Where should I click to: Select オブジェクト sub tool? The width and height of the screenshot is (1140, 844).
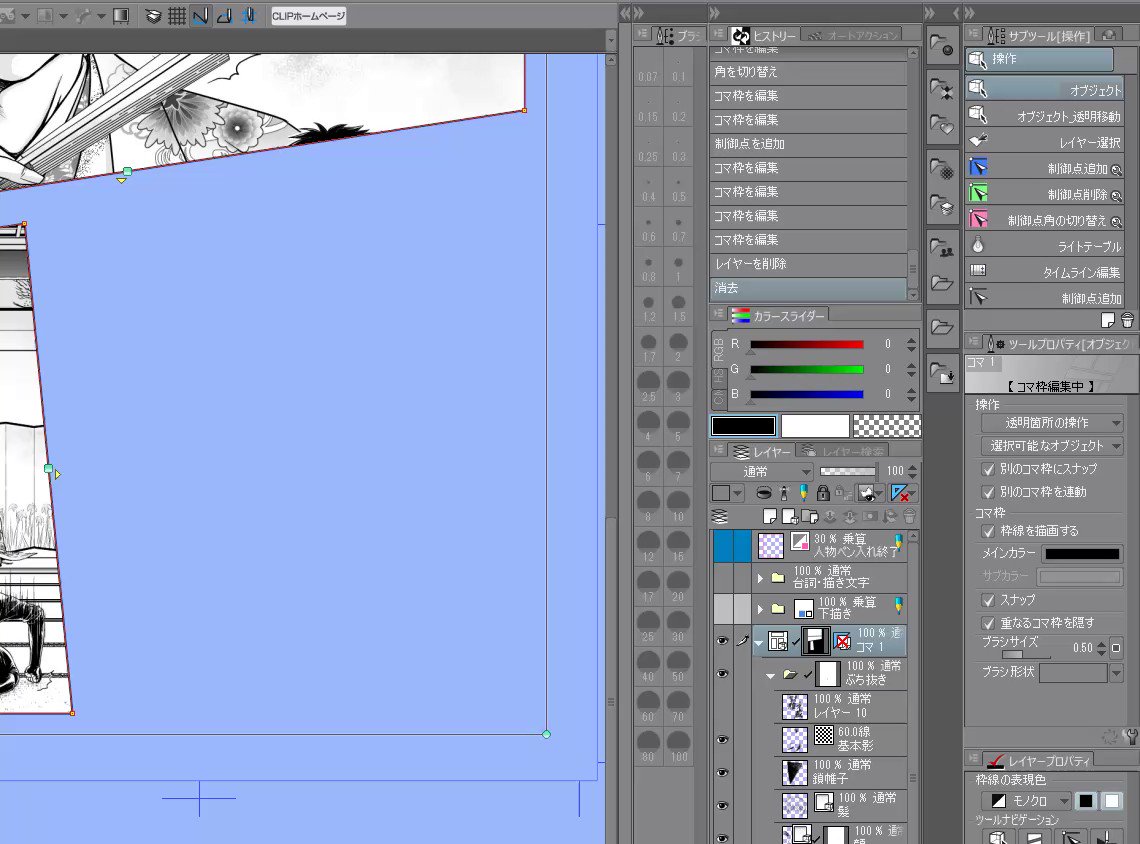pos(1045,89)
